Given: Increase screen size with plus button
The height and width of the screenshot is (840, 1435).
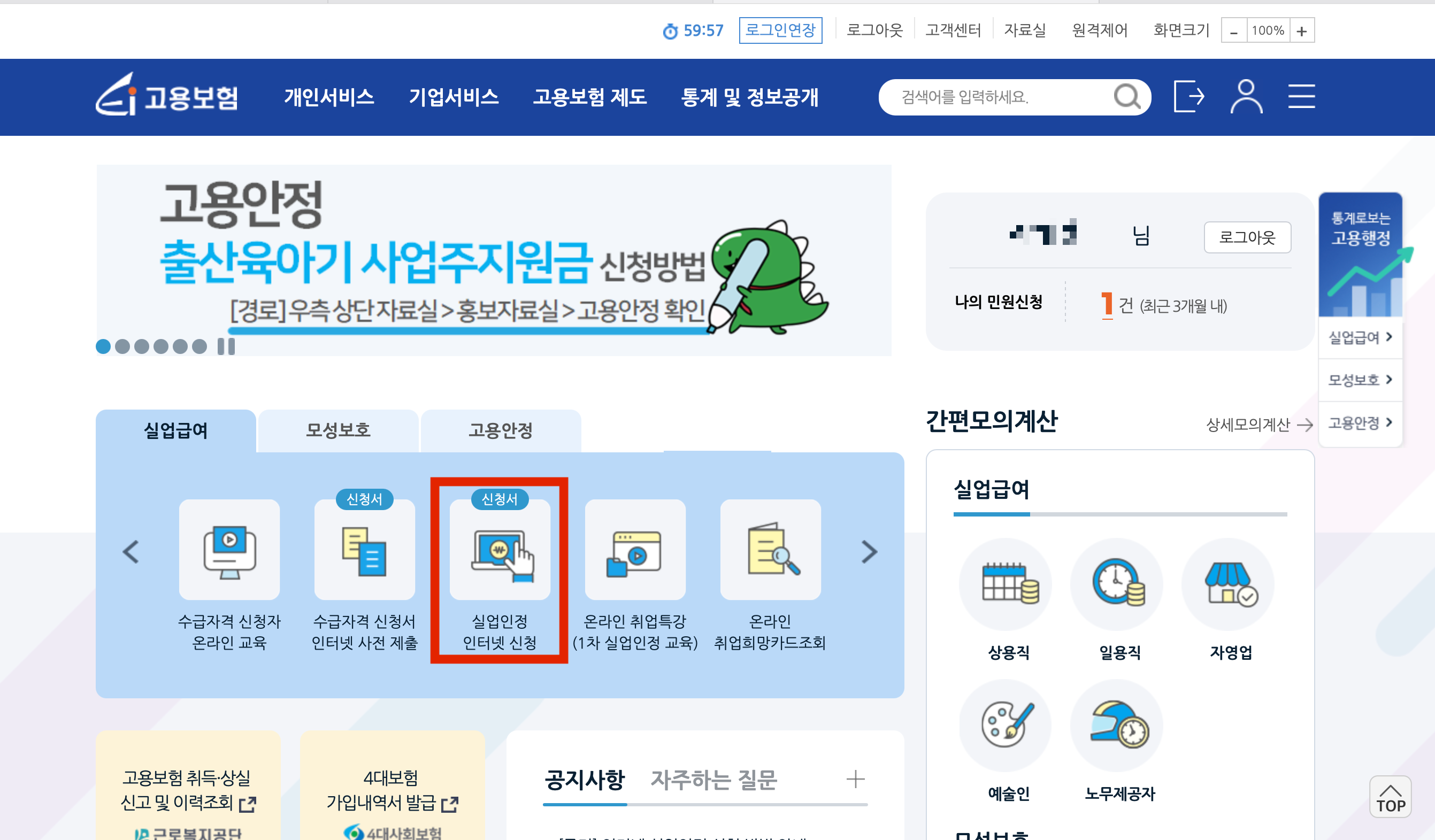Looking at the screenshot, I should click(x=1302, y=30).
